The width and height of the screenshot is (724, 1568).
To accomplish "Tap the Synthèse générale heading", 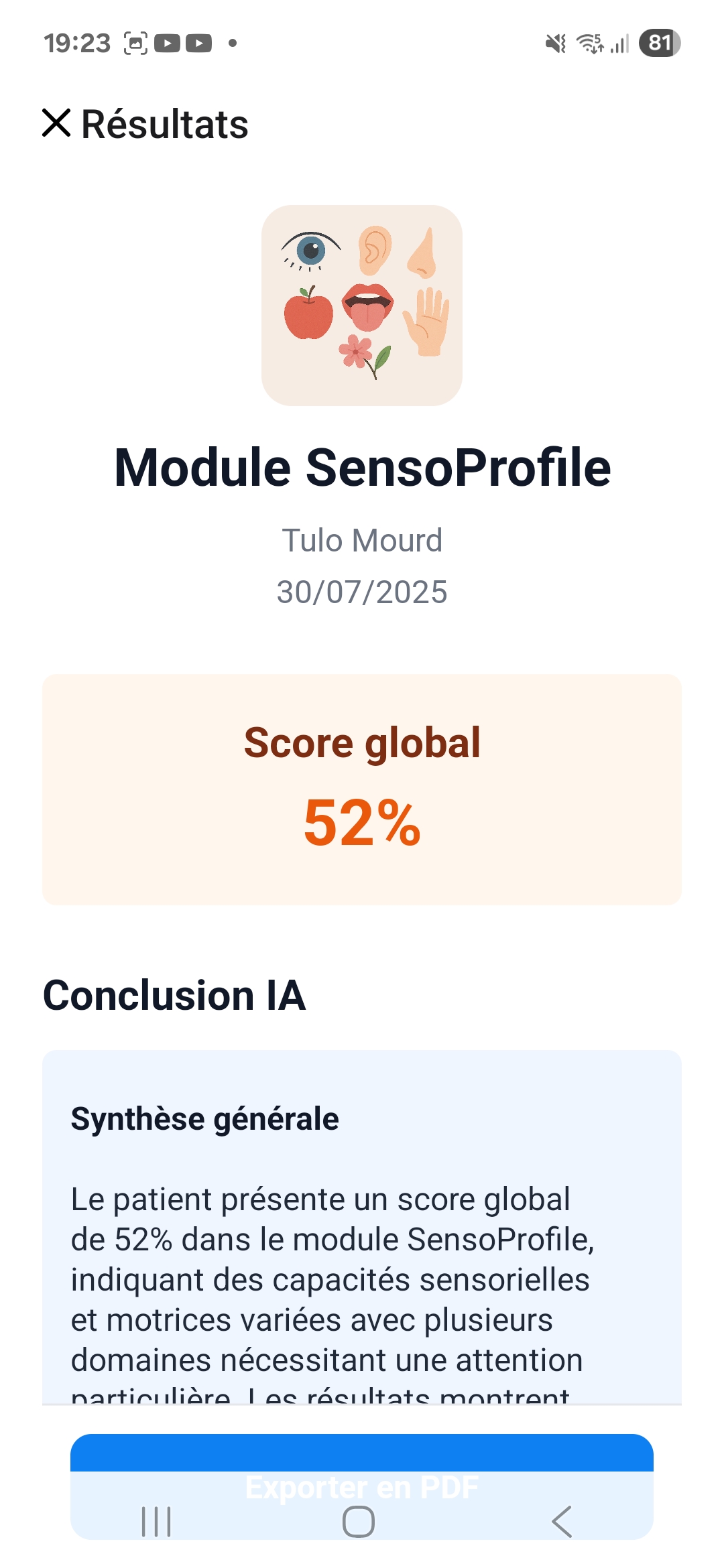I will (205, 1119).
